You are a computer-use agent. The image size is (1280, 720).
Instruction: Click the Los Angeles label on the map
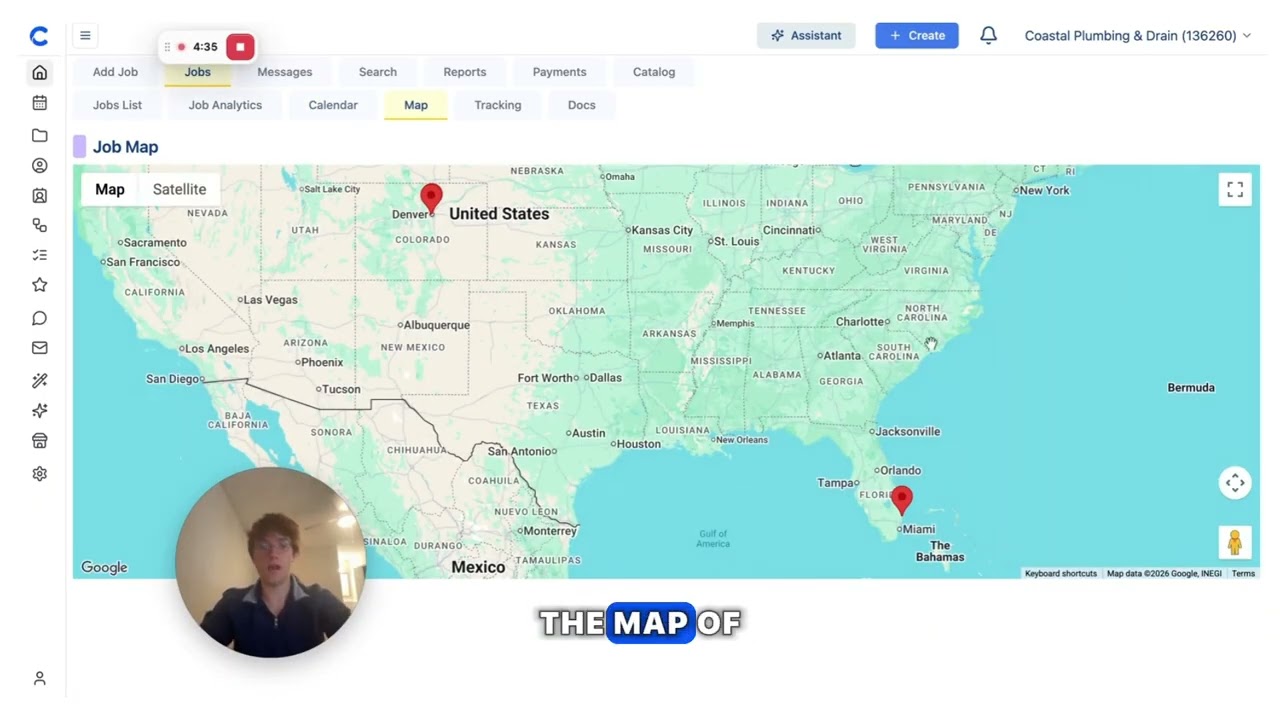pos(217,349)
